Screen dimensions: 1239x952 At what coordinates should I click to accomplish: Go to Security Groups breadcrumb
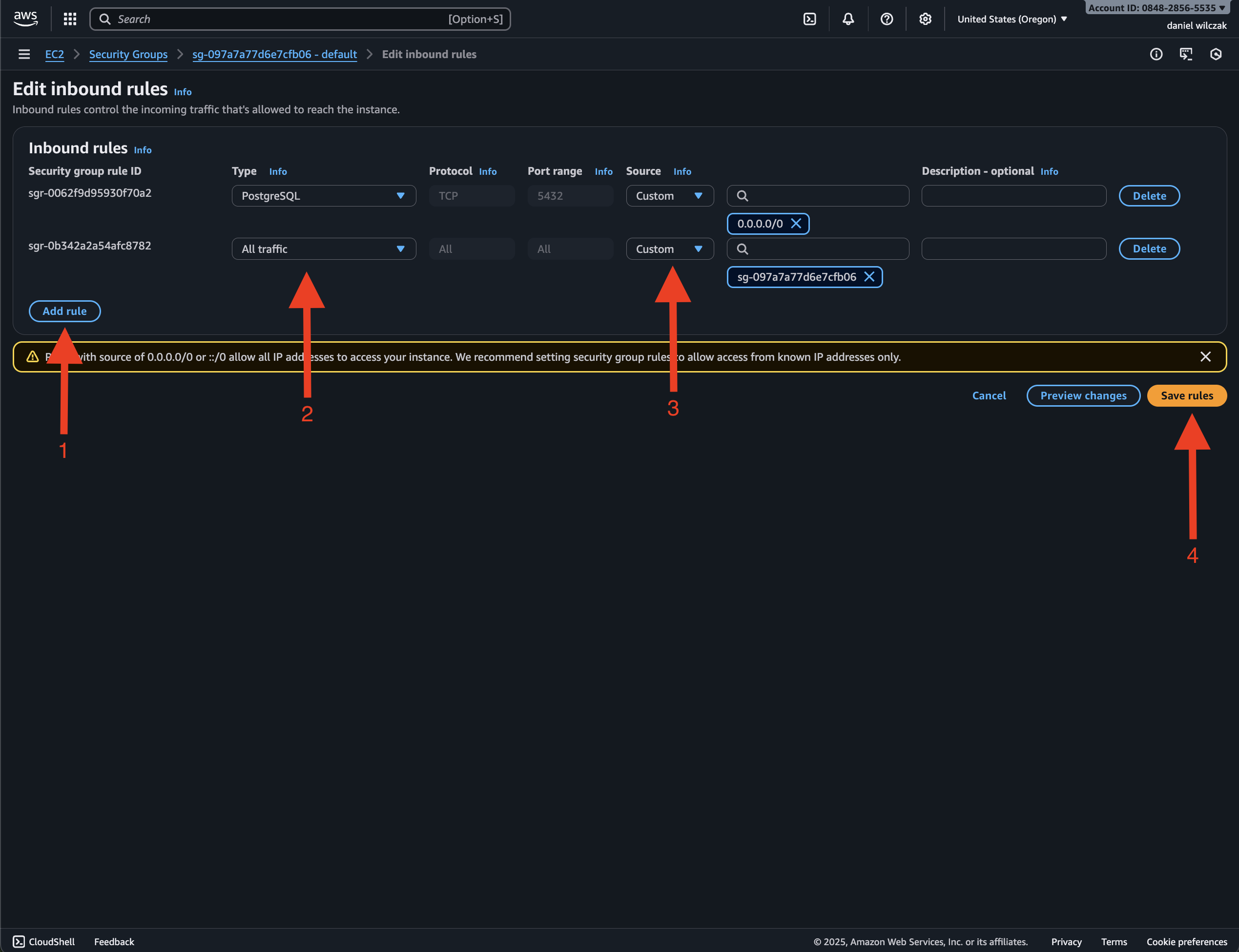tap(128, 54)
